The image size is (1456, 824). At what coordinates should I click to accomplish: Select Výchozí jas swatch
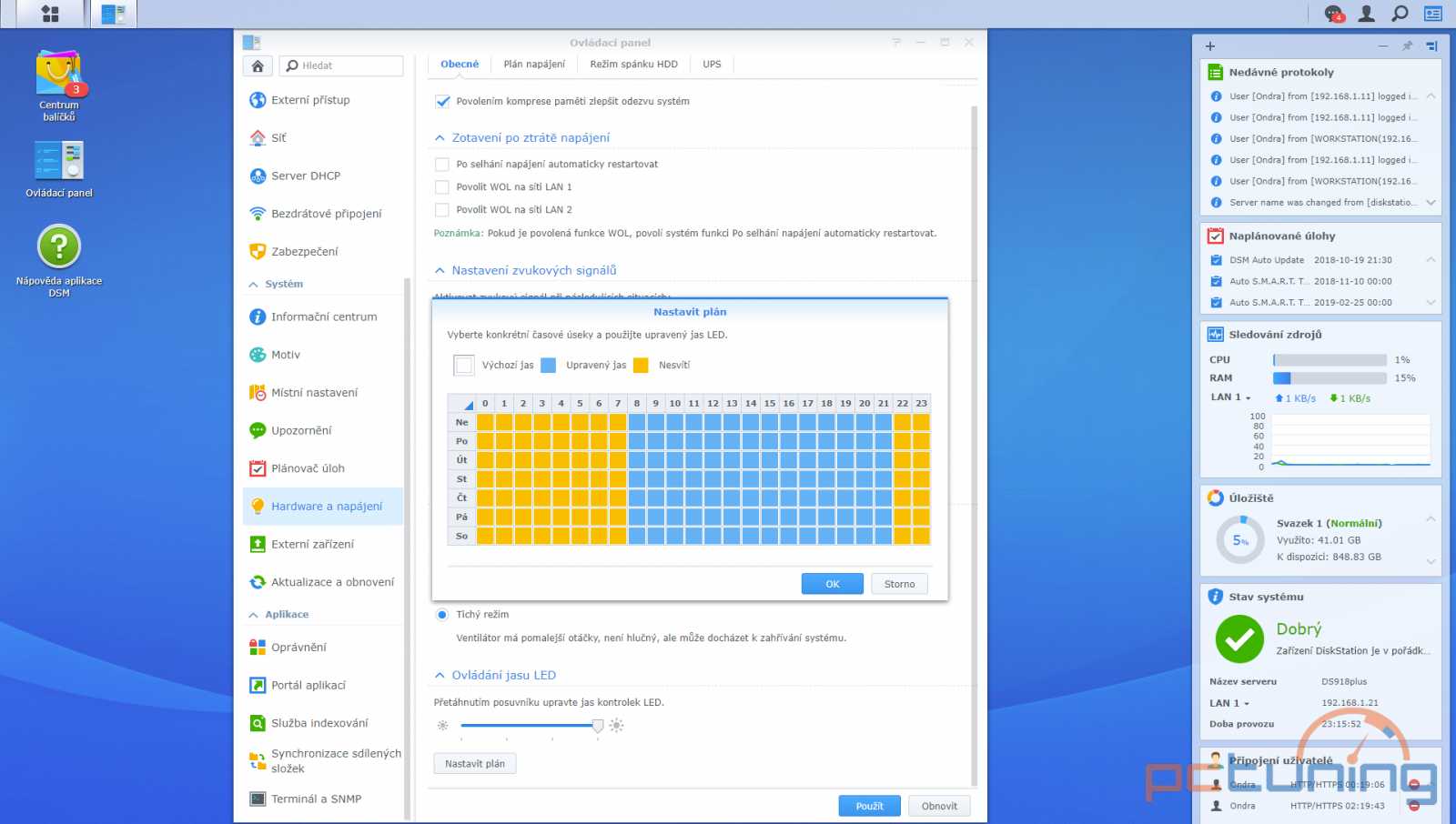click(464, 366)
